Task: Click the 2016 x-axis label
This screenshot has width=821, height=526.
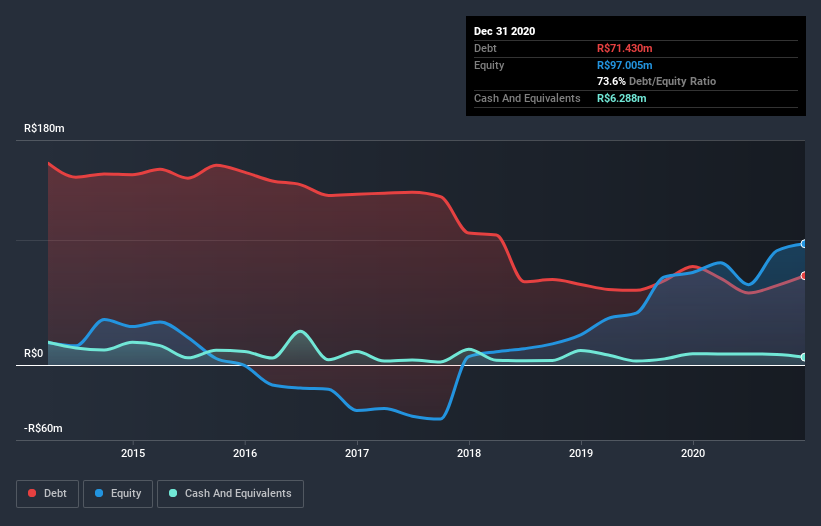Action: pyautogui.click(x=245, y=453)
